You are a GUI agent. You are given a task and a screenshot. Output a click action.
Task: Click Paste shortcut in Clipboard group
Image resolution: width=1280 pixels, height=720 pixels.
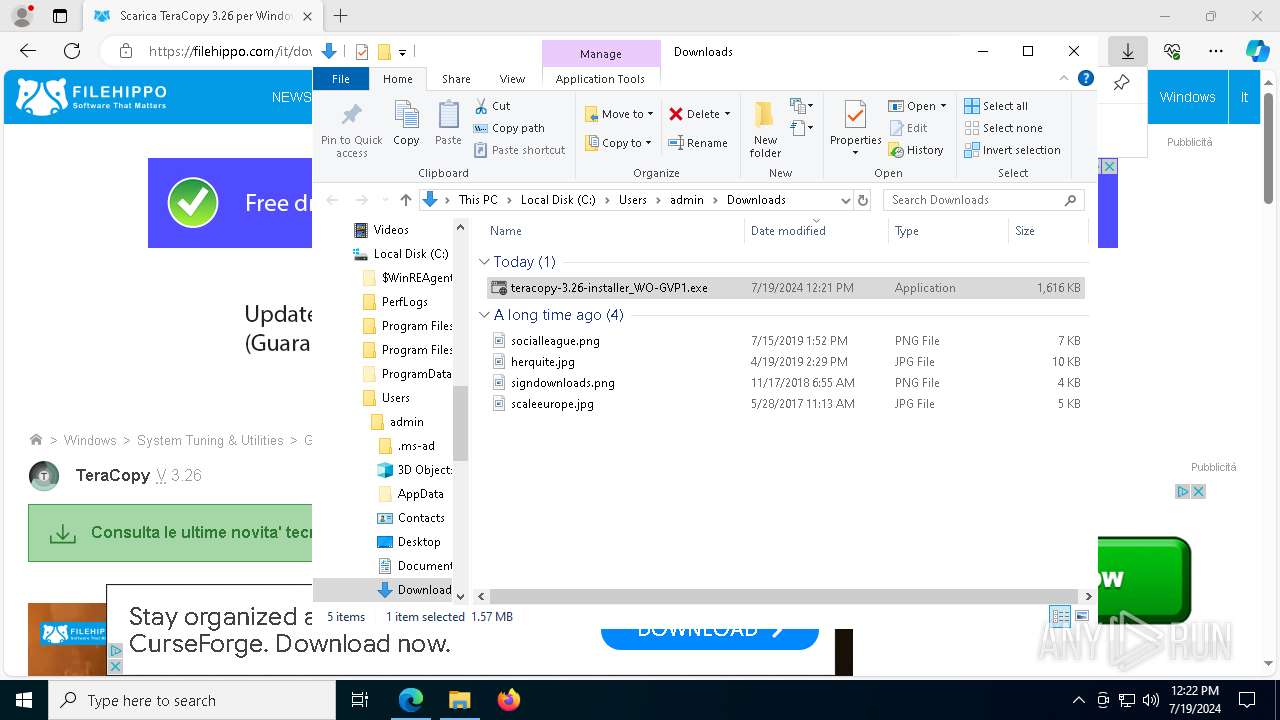(x=519, y=150)
